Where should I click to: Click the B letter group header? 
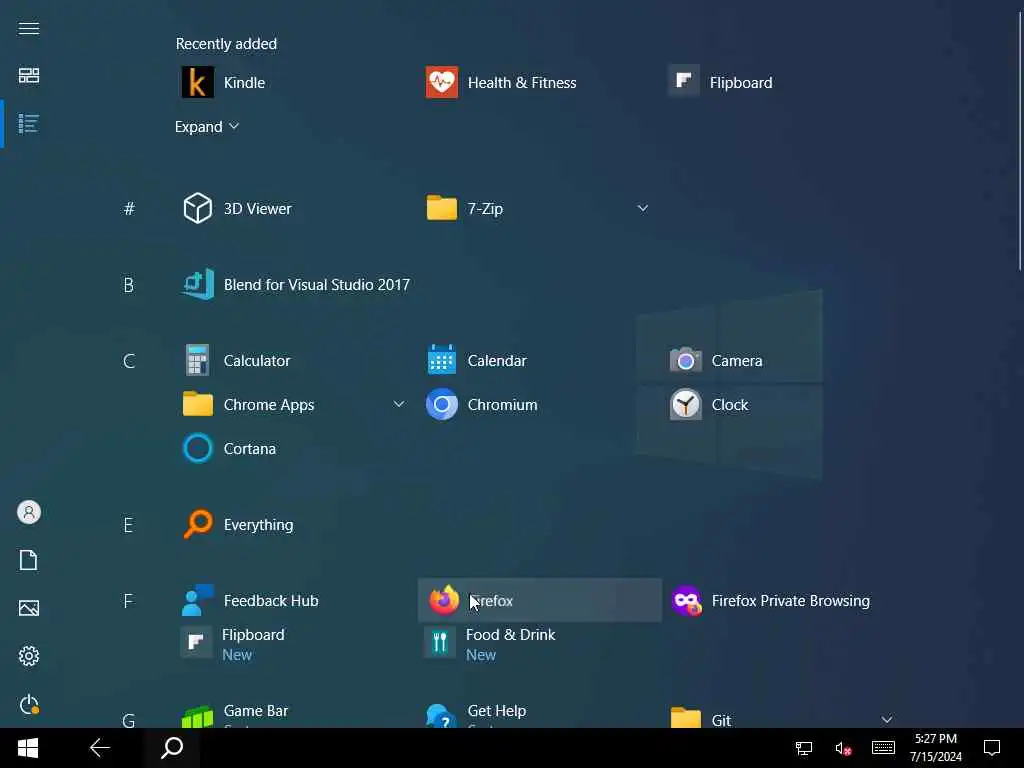pyautogui.click(x=129, y=285)
